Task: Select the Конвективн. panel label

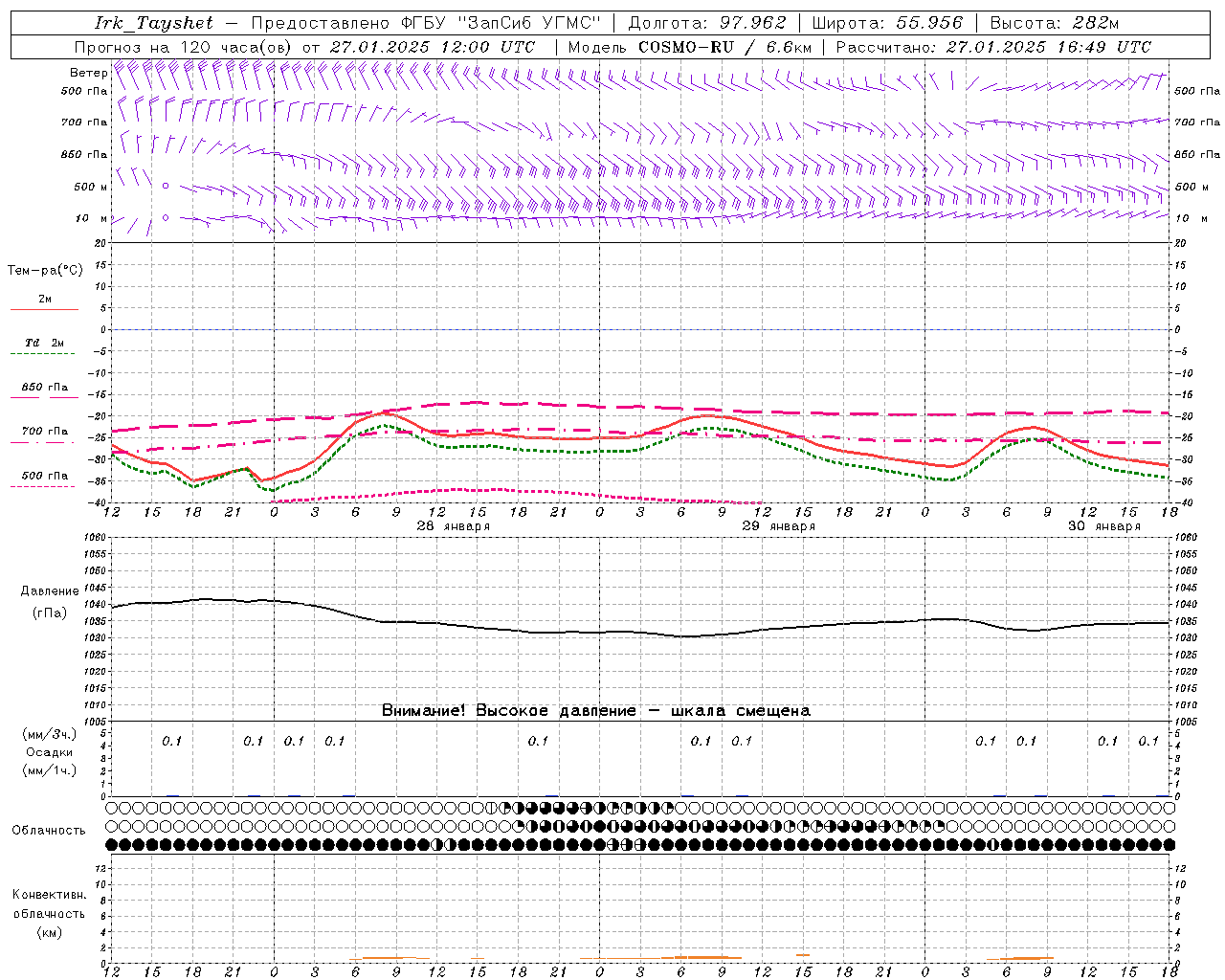Action: [x=49, y=895]
